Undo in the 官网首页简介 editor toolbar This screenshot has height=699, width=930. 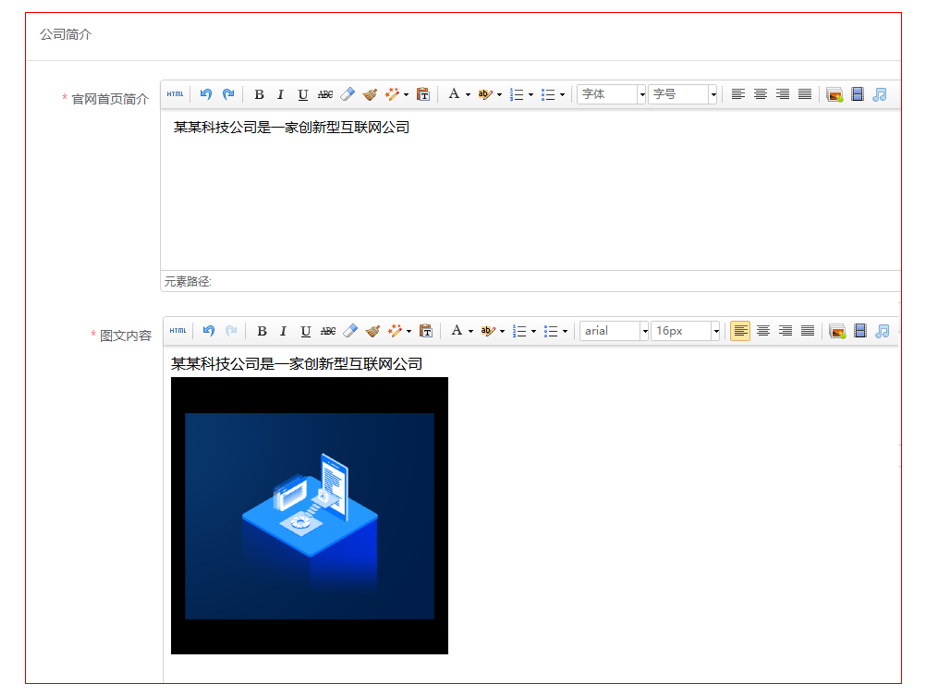tap(206, 94)
